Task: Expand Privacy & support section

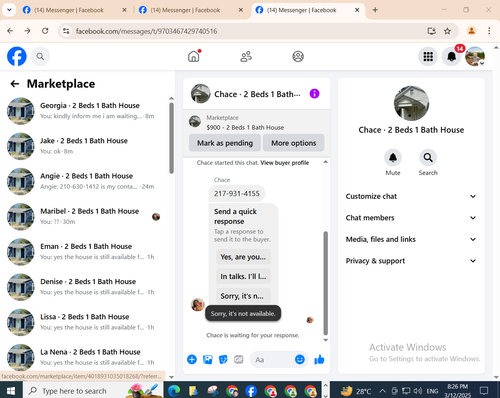Action: coord(411,261)
